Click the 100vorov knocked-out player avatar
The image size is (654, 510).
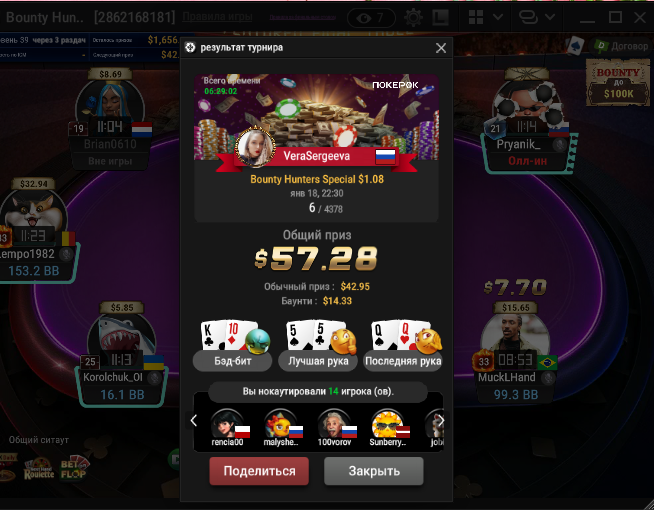pos(334,424)
